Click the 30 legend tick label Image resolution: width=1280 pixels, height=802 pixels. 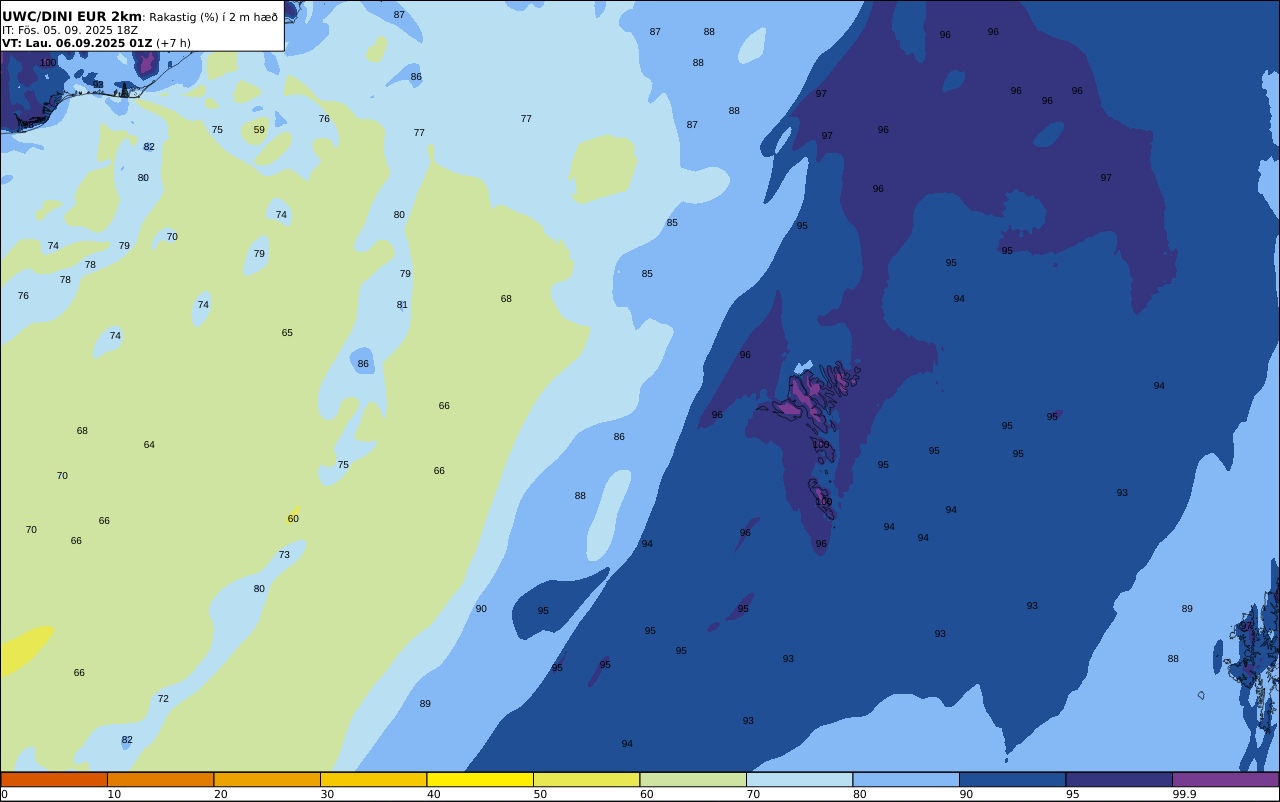327,794
